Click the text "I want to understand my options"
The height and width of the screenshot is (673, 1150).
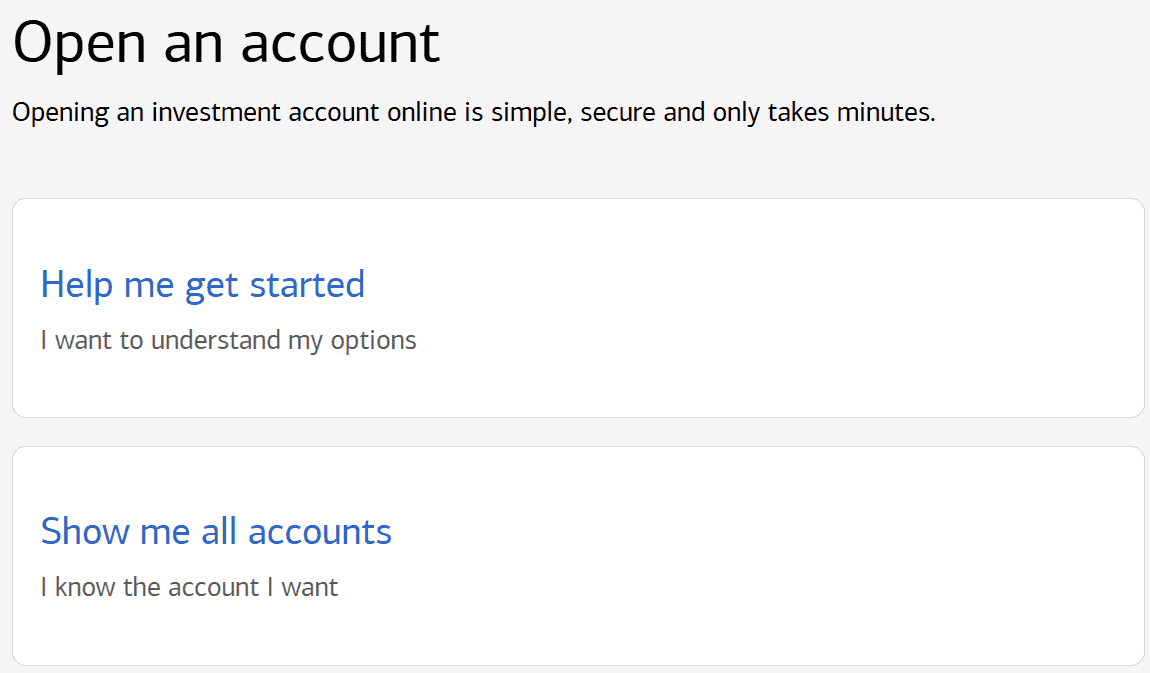227,340
